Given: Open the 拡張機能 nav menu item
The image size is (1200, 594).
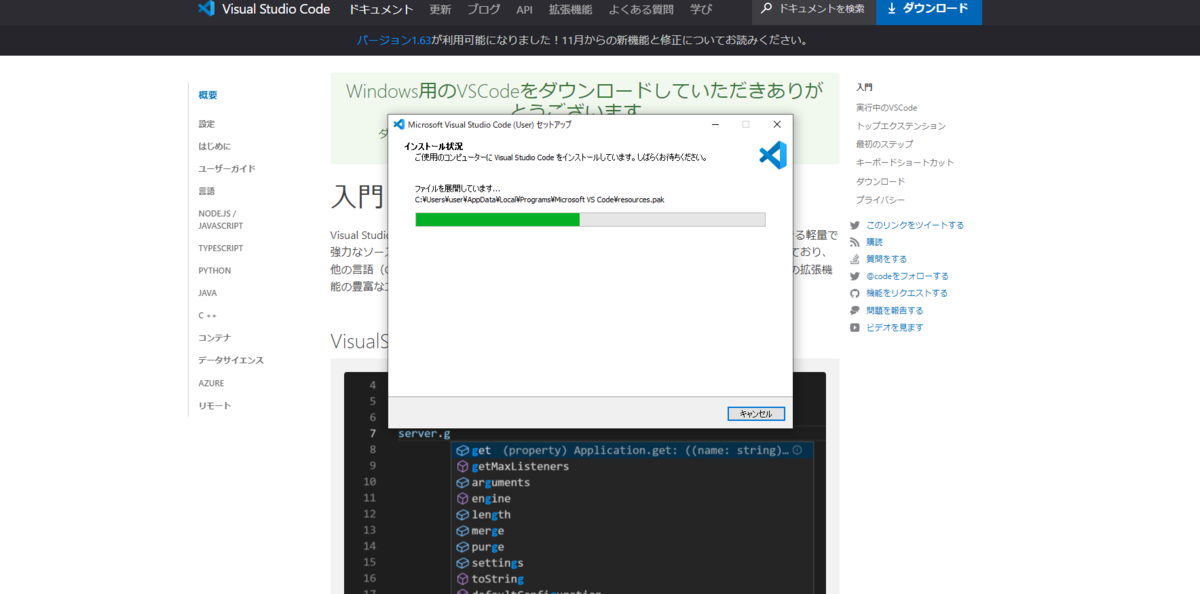Looking at the screenshot, I should pos(570,9).
